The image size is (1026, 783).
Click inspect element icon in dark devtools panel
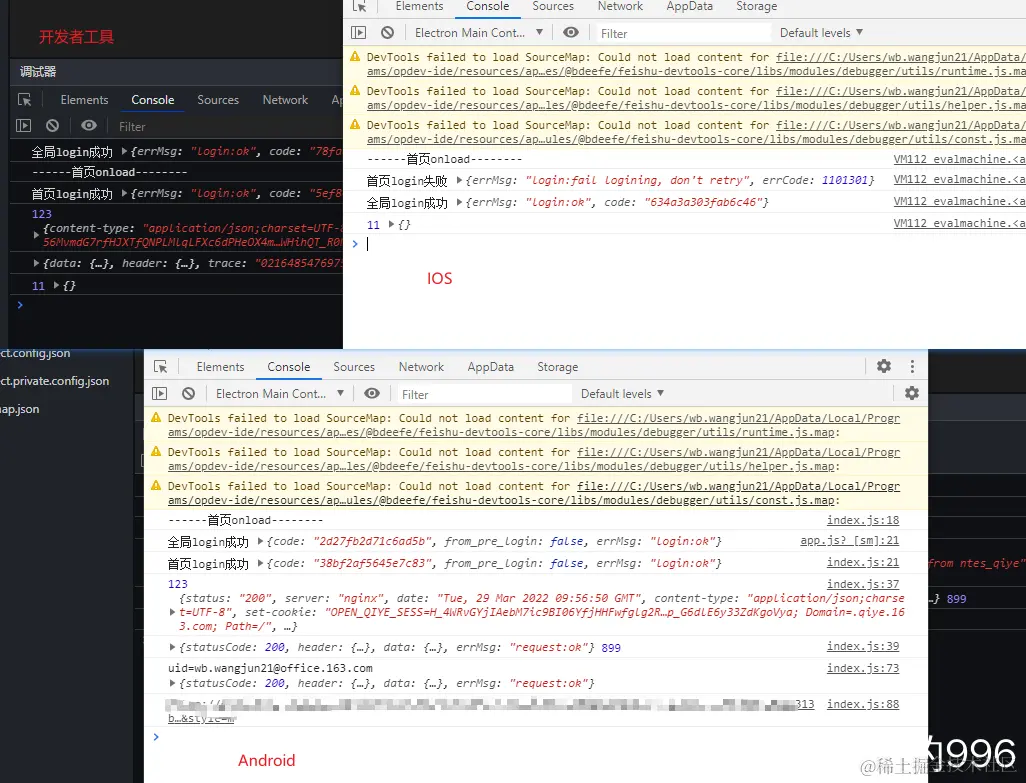pyautogui.click(x=24, y=99)
